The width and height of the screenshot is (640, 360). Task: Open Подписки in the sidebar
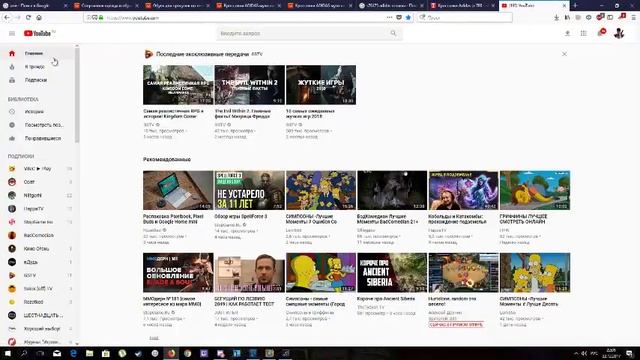click(x=39, y=80)
